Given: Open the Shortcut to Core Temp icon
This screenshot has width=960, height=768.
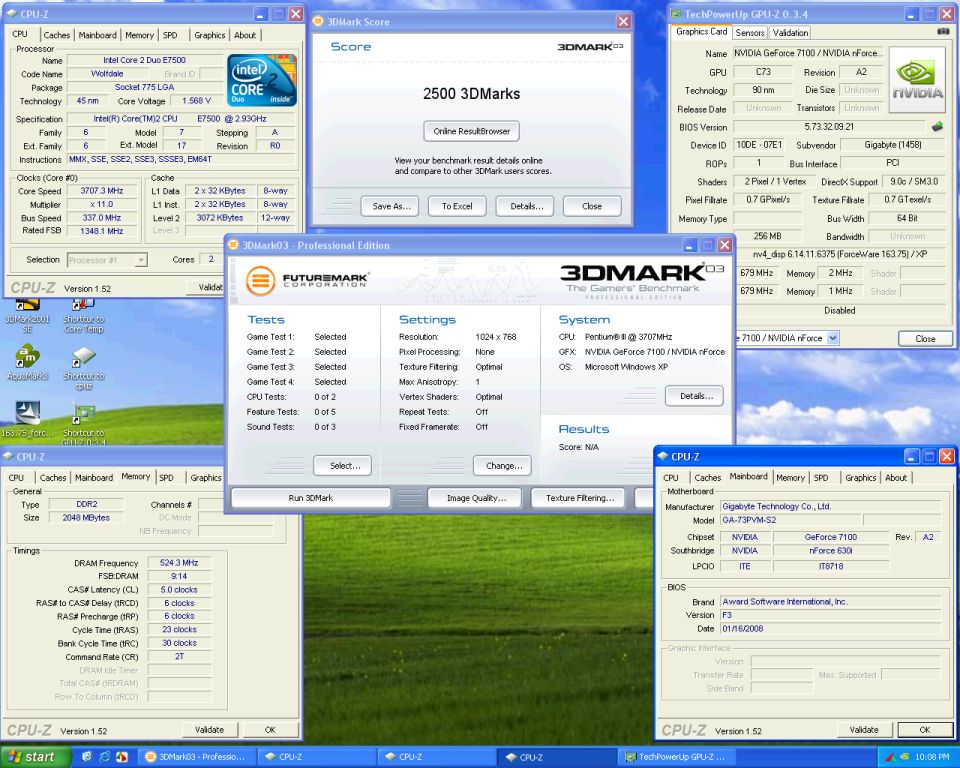Looking at the screenshot, I should tap(83, 315).
